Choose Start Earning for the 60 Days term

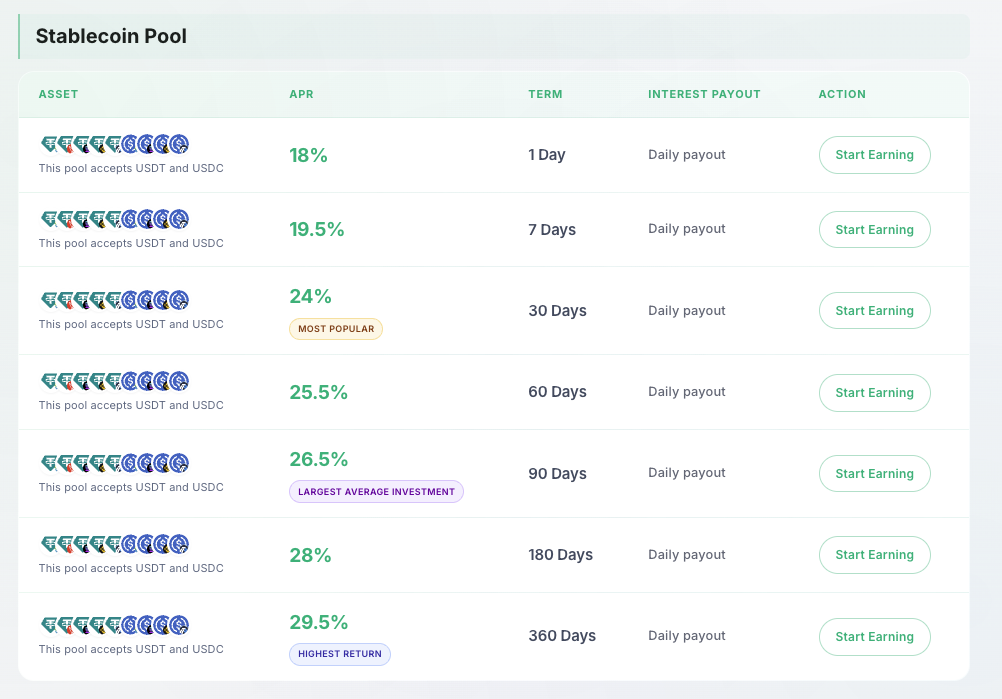tap(874, 392)
